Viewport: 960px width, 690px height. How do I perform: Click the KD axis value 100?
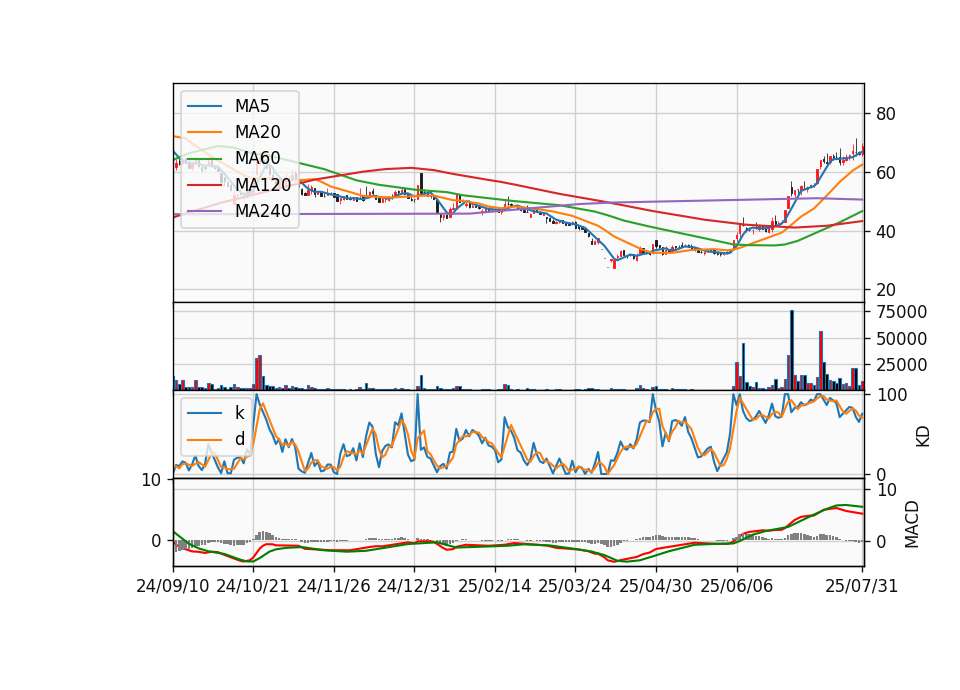click(893, 395)
